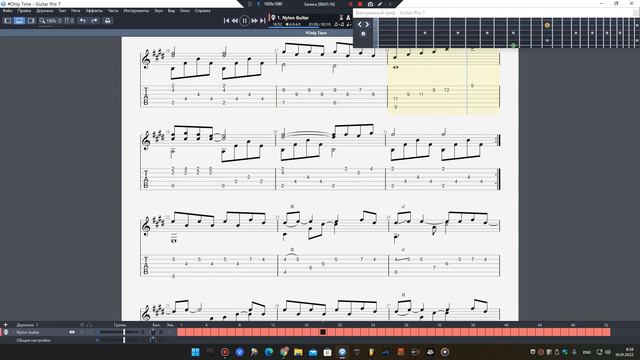Click the red stop recording button
This screenshot has width=640, height=360.
pos(360,4)
